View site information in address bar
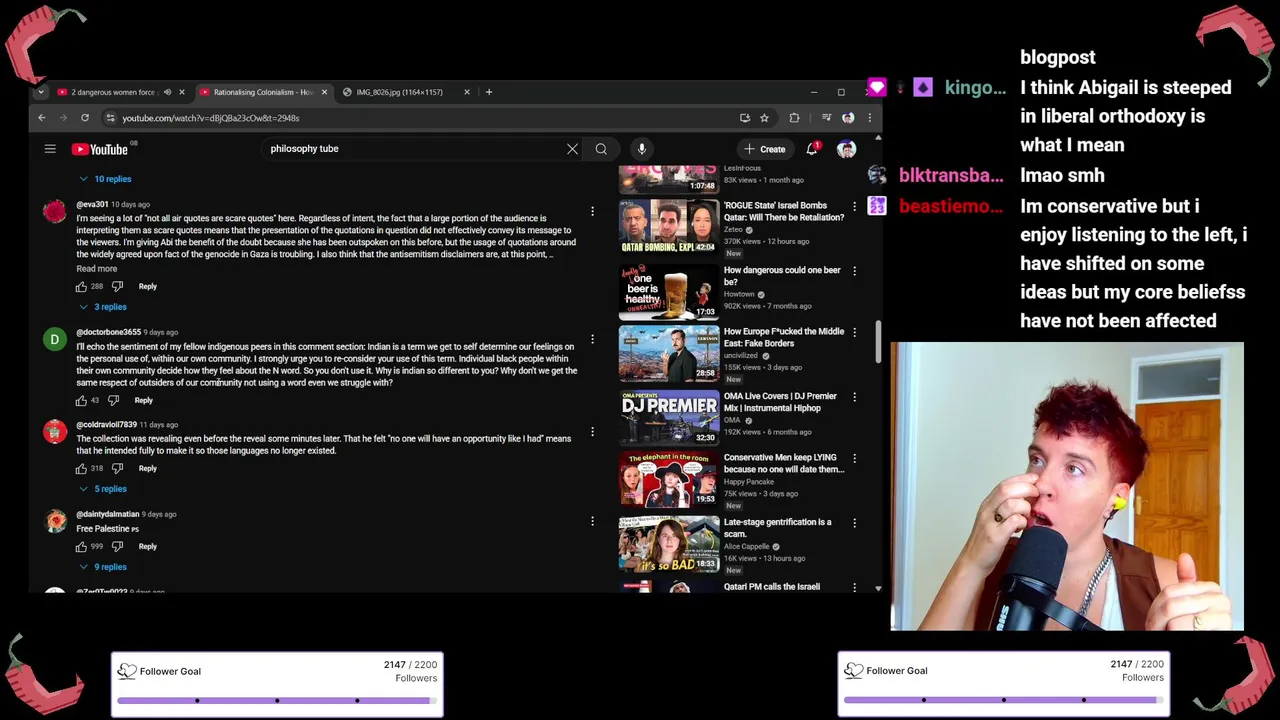This screenshot has width=1280, height=720. [x=110, y=118]
